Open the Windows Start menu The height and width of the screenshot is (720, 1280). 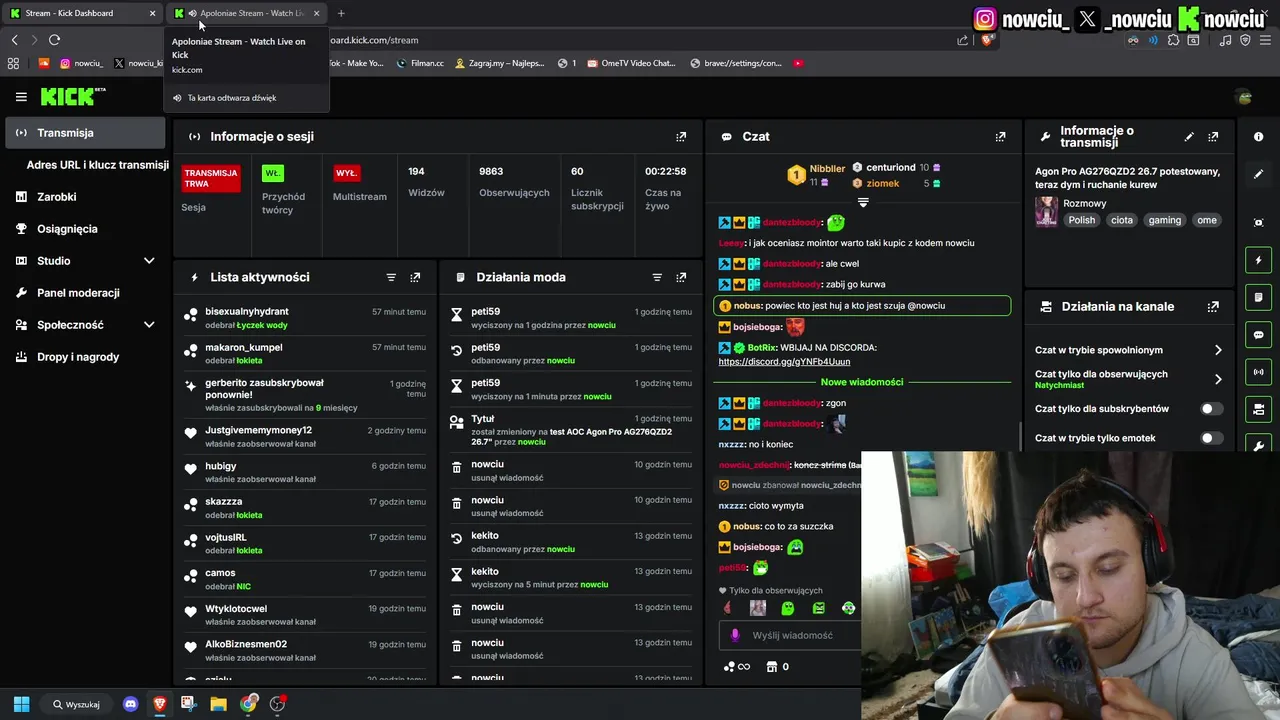coord(21,704)
